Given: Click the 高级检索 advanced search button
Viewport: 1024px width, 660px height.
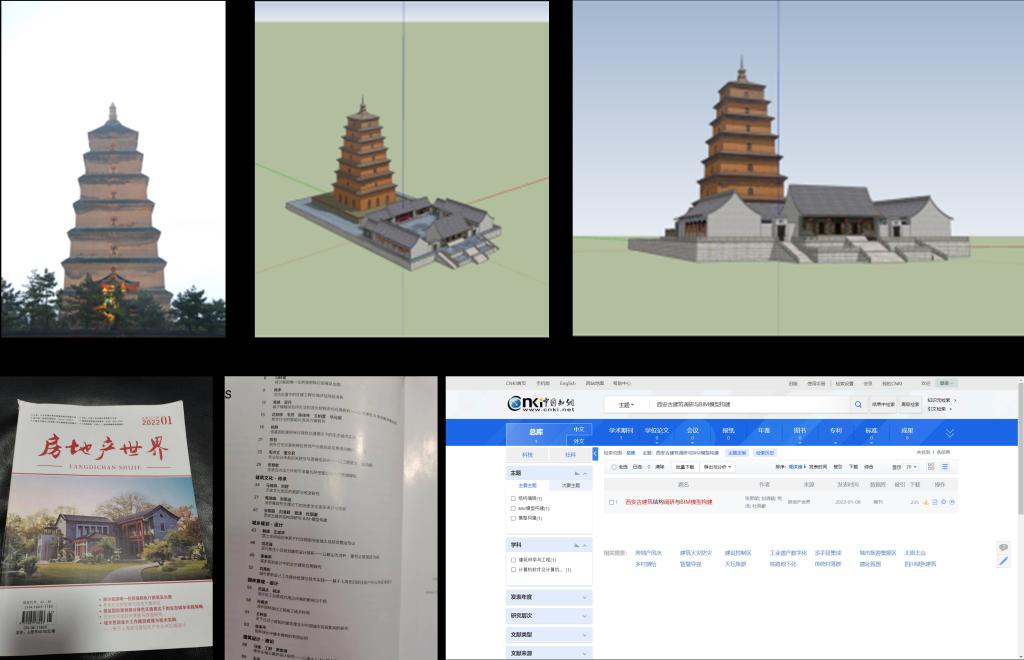Looking at the screenshot, I should point(909,404).
